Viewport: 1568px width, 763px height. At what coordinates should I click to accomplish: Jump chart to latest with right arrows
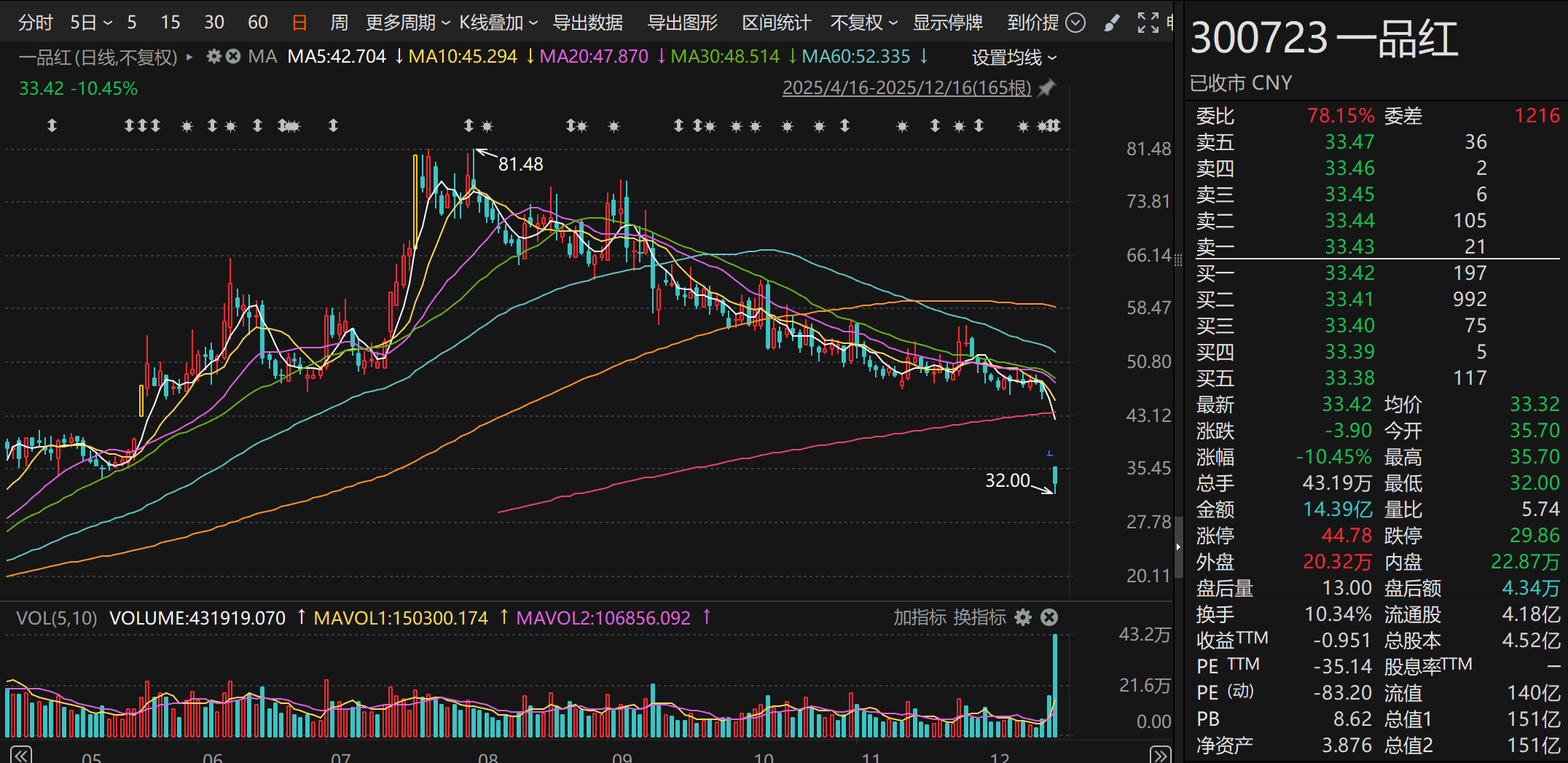1160,754
